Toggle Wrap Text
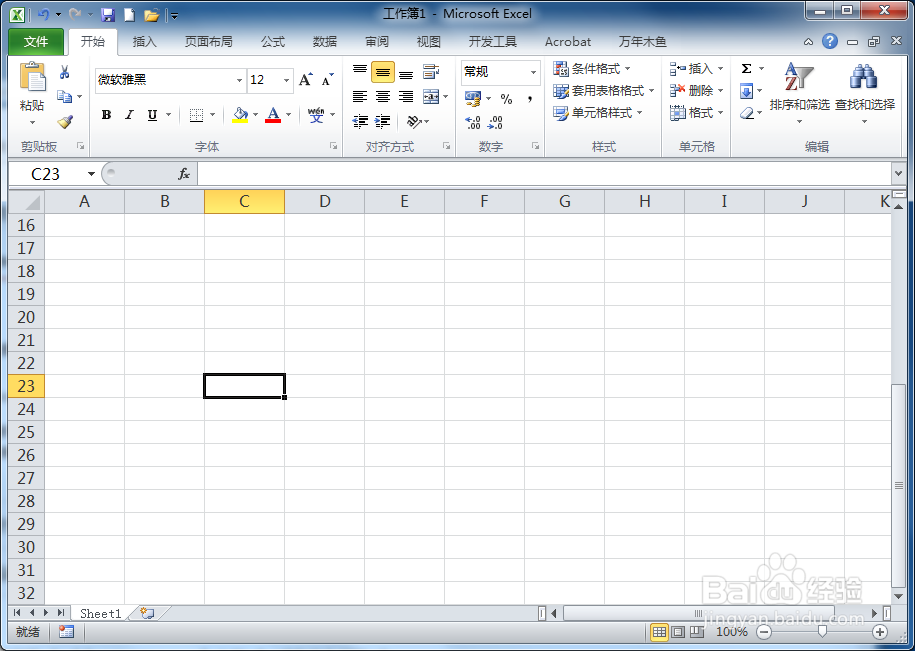The image size is (915, 651). click(x=431, y=72)
